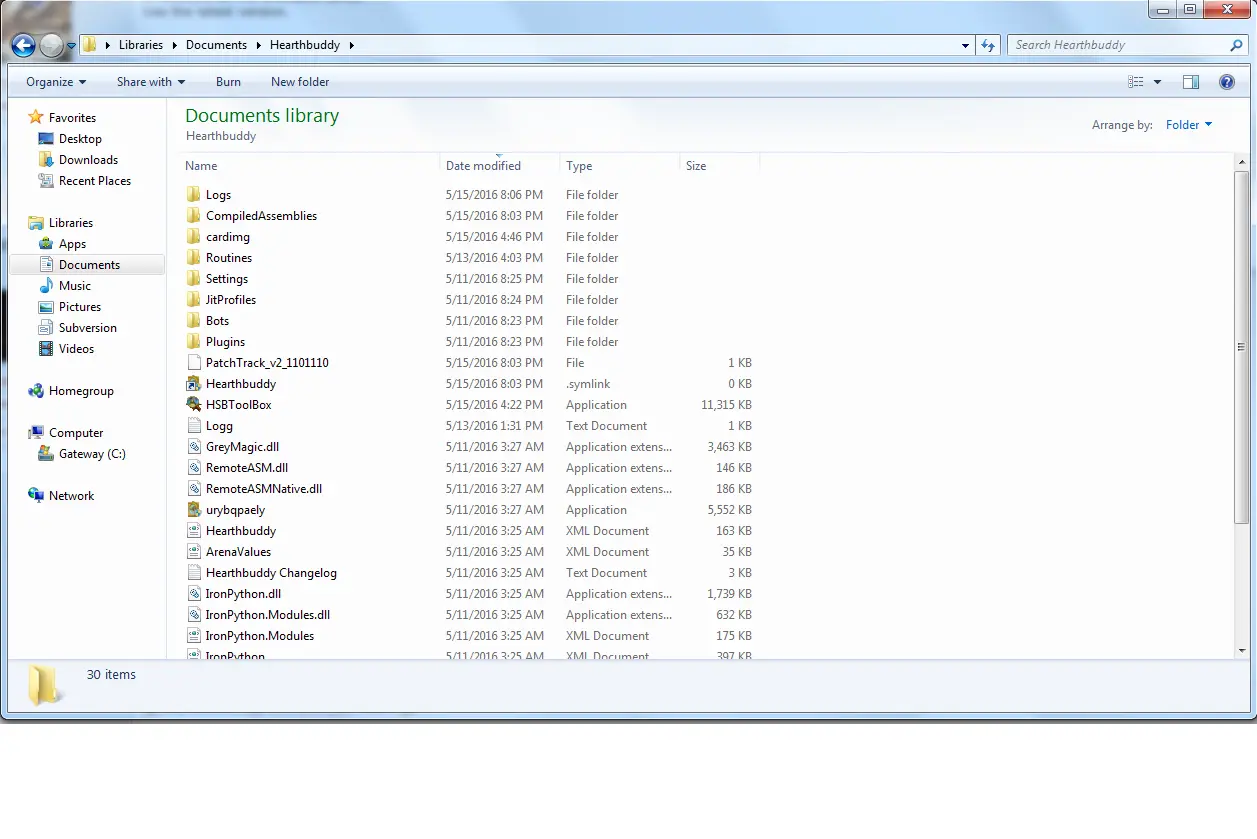Click the Settings folder icon
Screen dimensions: 1257x839
tap(194, 278)
